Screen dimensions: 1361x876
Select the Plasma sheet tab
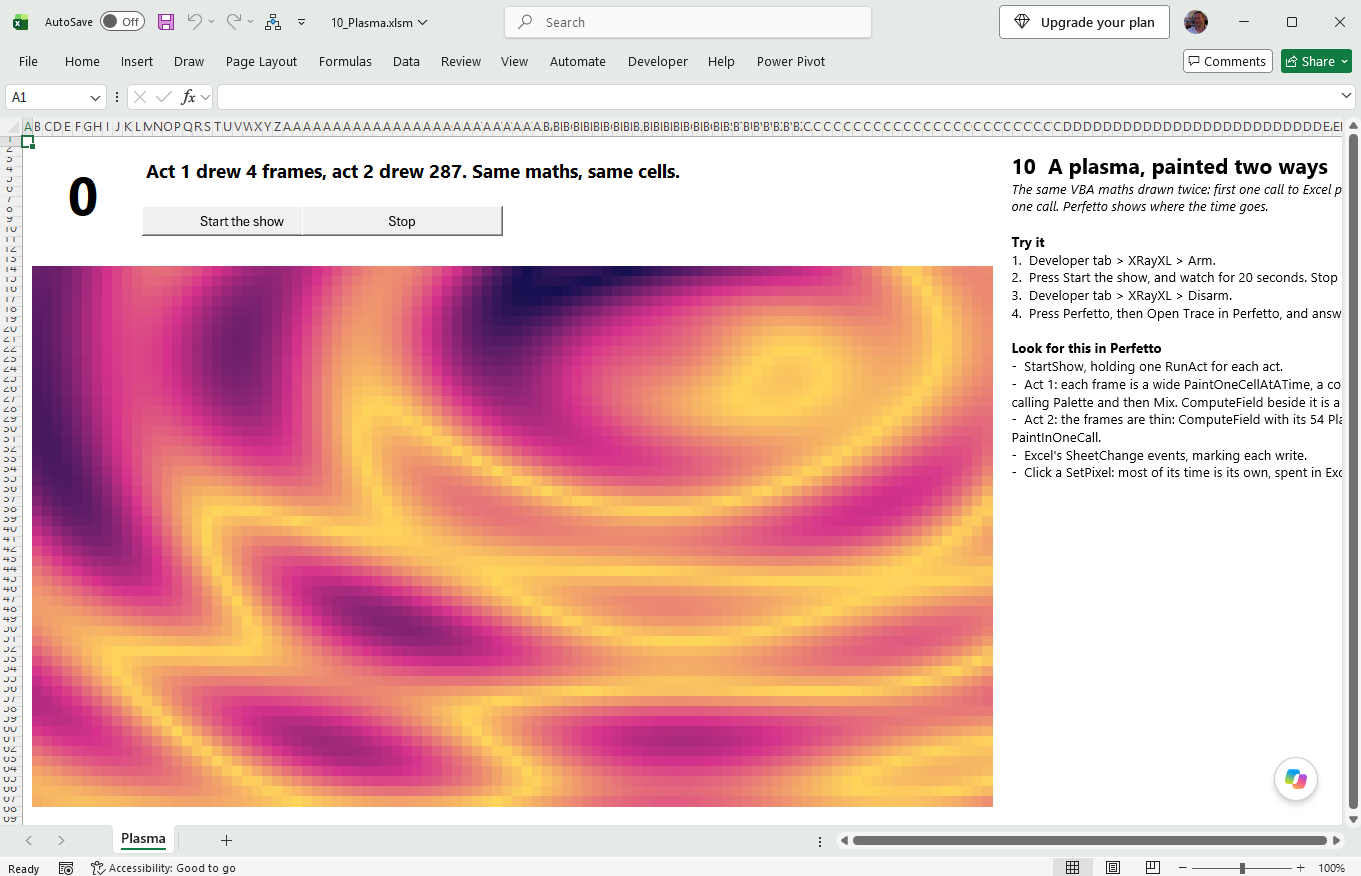(143, 839)
